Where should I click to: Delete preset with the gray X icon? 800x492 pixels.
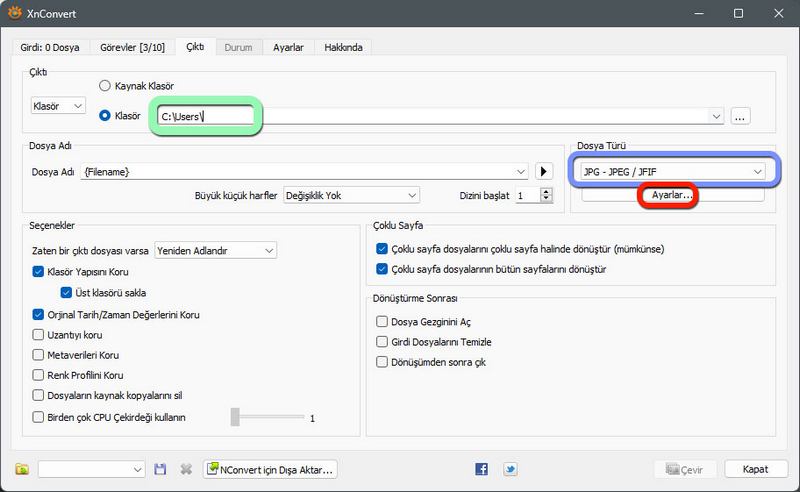point(186,469)
